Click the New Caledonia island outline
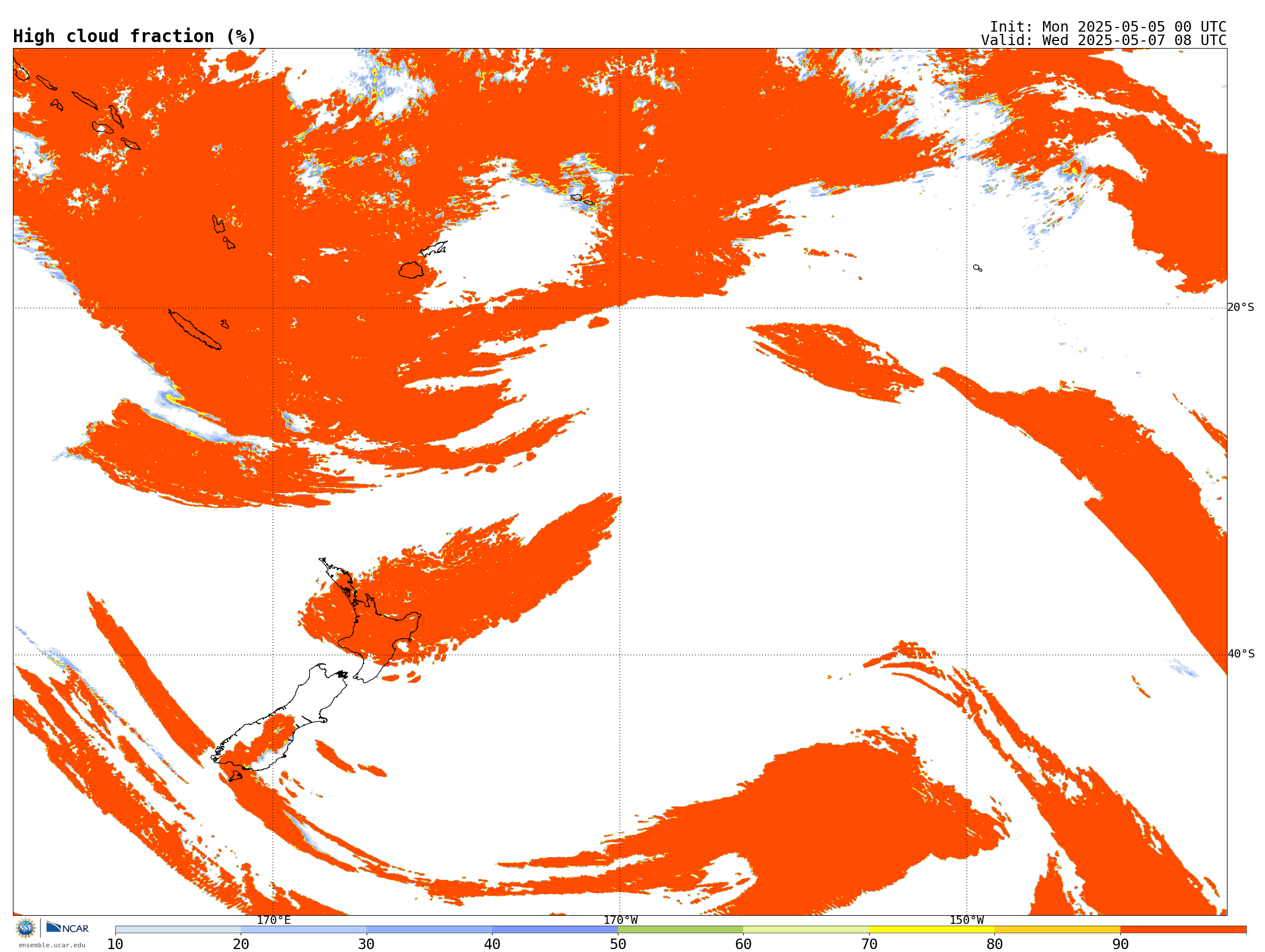The height and width of the screenshot is (952, 1265). tap(194, 330)
